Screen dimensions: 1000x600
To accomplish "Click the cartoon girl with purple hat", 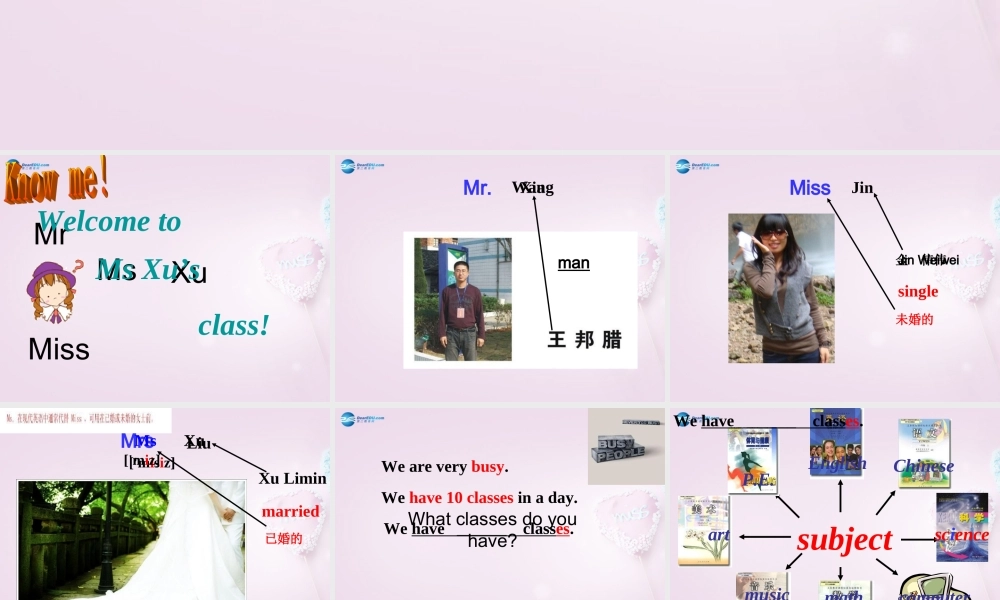I will click(x=50, y=290).
